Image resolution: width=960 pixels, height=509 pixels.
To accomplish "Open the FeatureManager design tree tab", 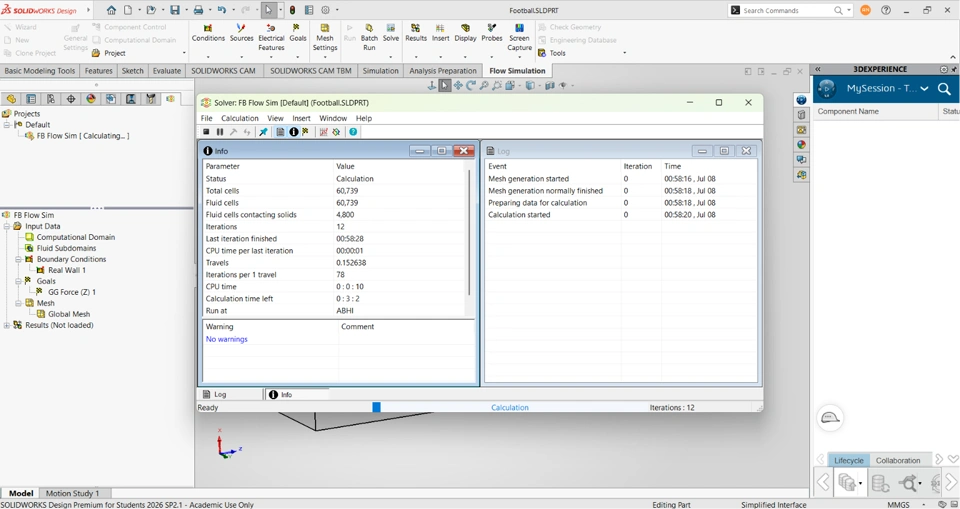I will [11, 99].
